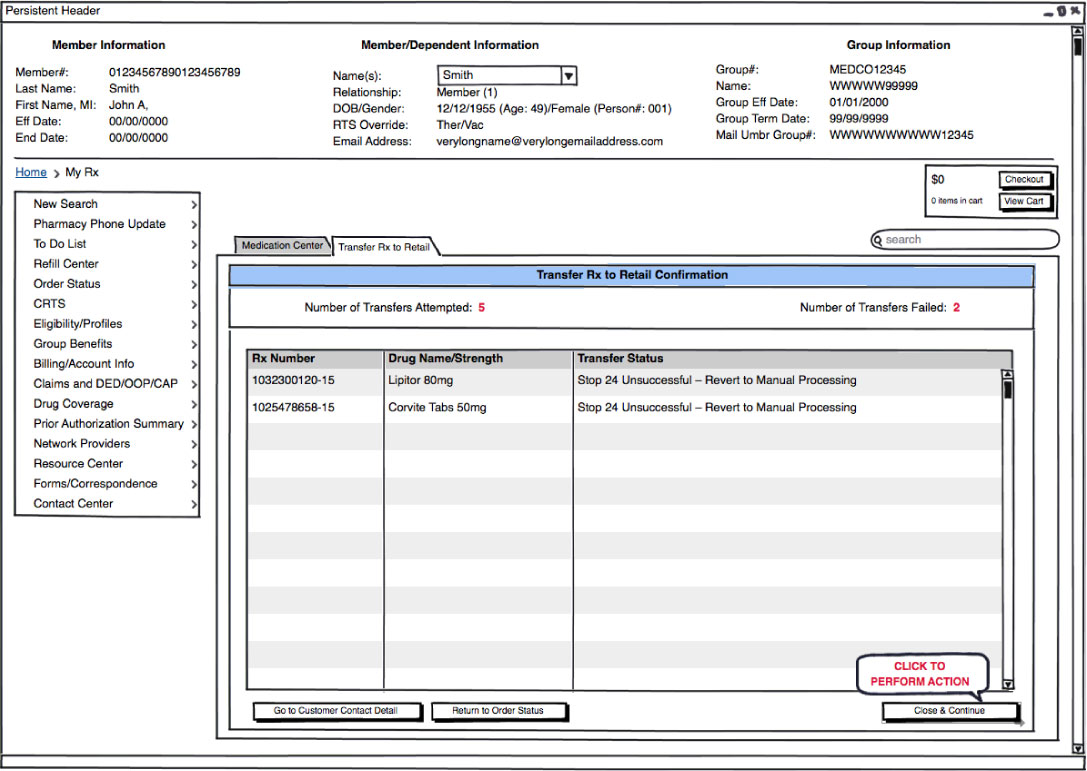Click group number MEDCO12345
Viewport: 1087px width, 771px height.
pos(868,69)
